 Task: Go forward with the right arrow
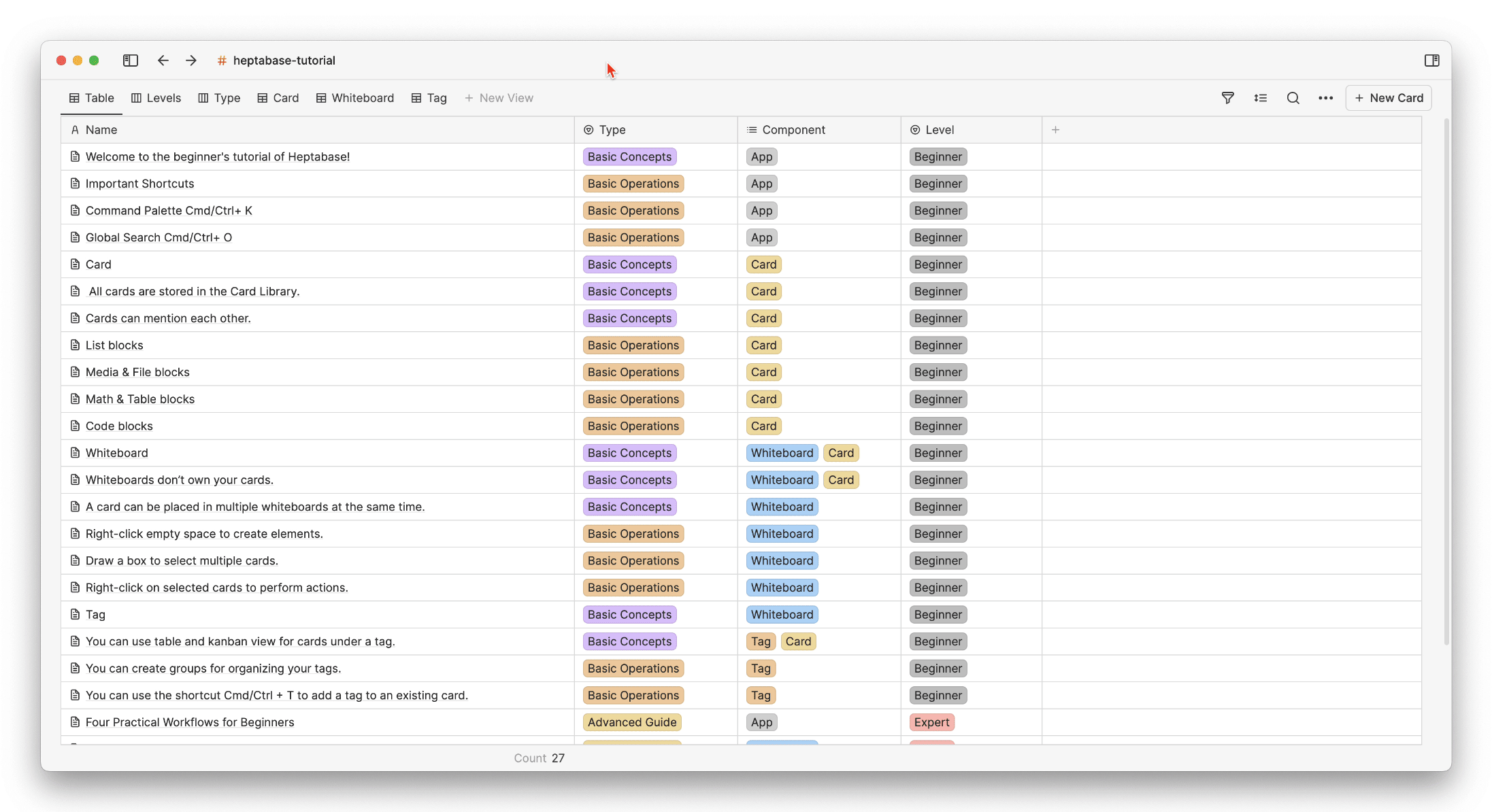(x=191, y=61)
